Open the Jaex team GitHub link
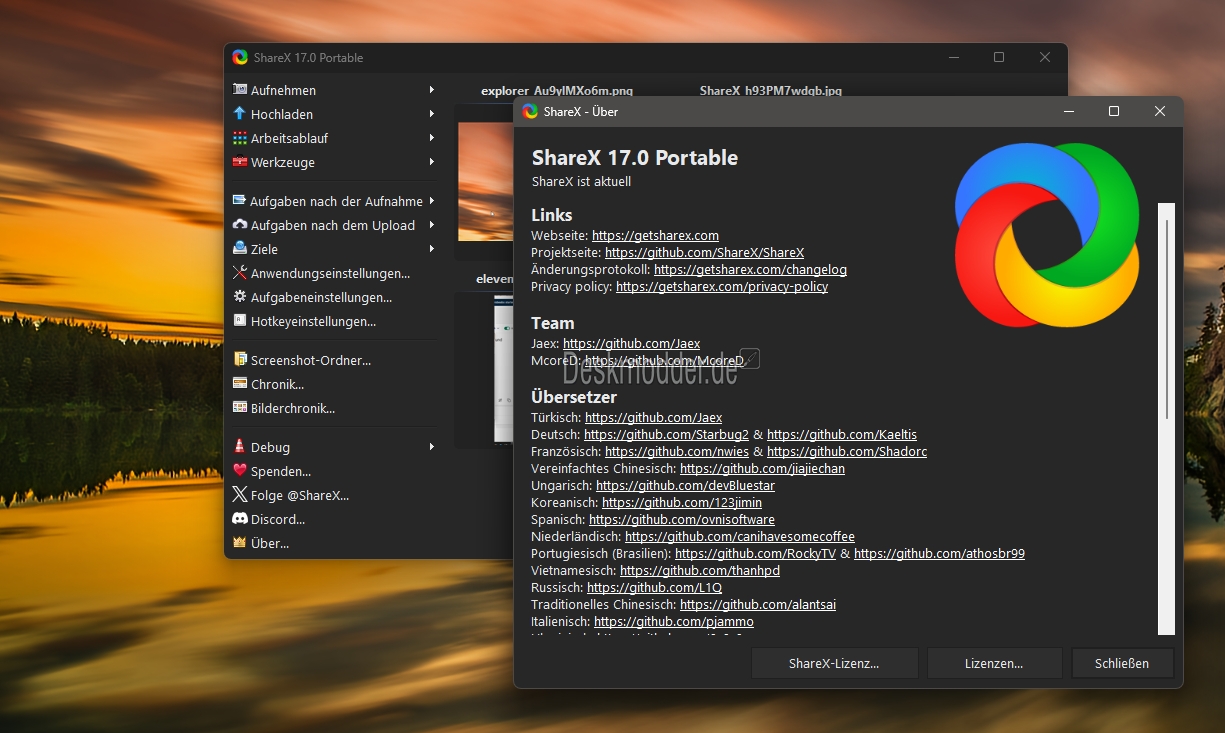This screenshot has width=1225, height=733. click(631, 344)
